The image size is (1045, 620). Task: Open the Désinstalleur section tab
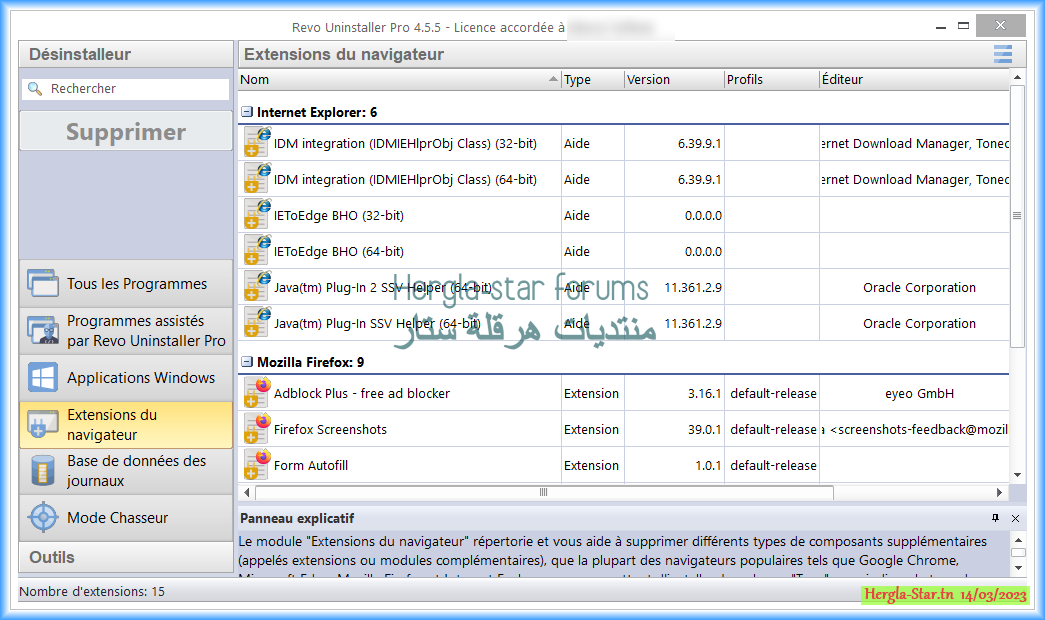(126, 54)
